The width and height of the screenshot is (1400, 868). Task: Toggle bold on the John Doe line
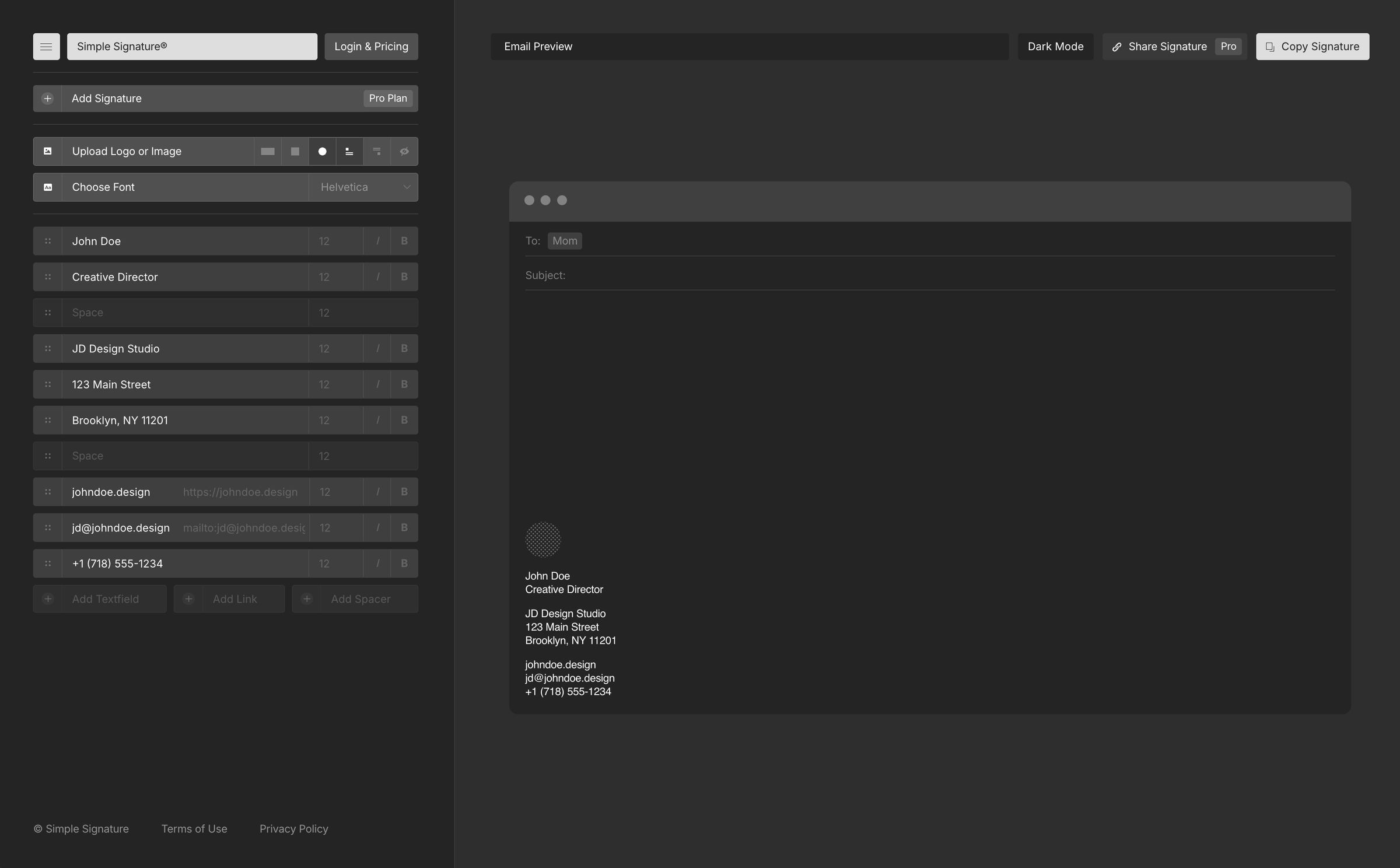404,241
